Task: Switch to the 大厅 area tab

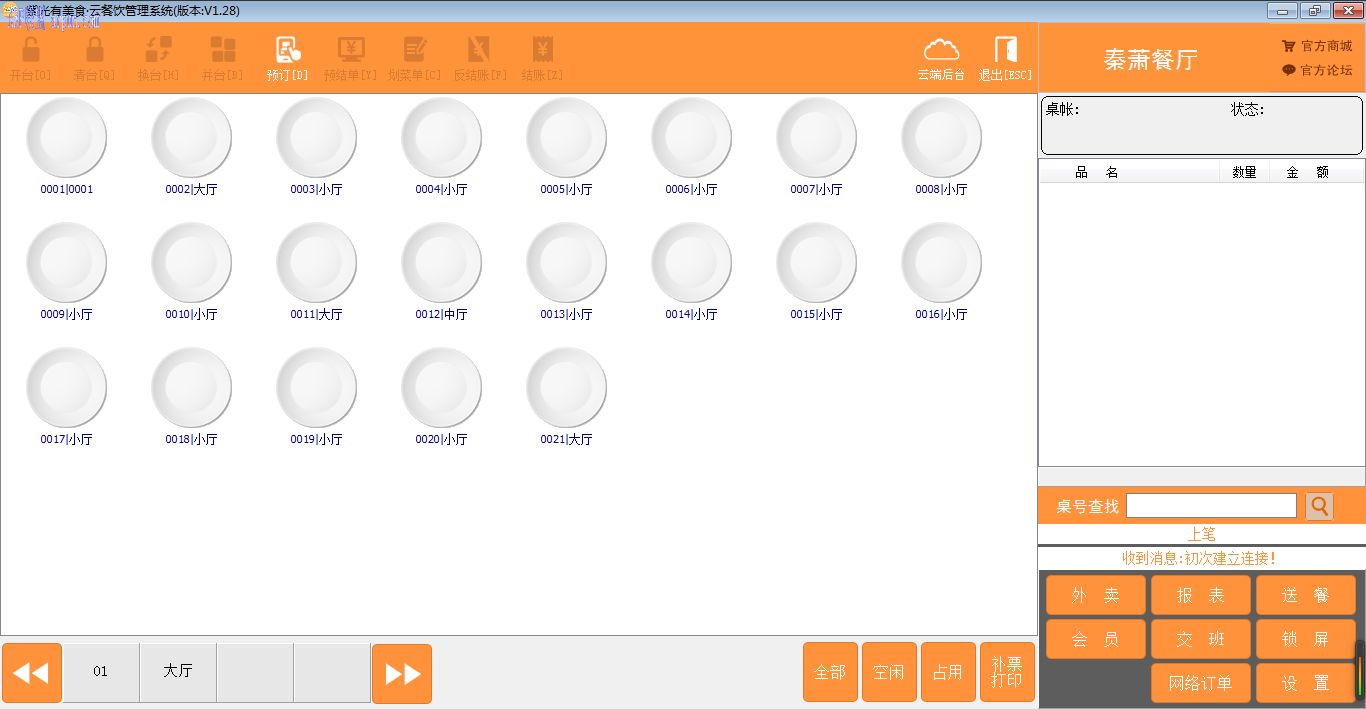Action: coord(178,672)
